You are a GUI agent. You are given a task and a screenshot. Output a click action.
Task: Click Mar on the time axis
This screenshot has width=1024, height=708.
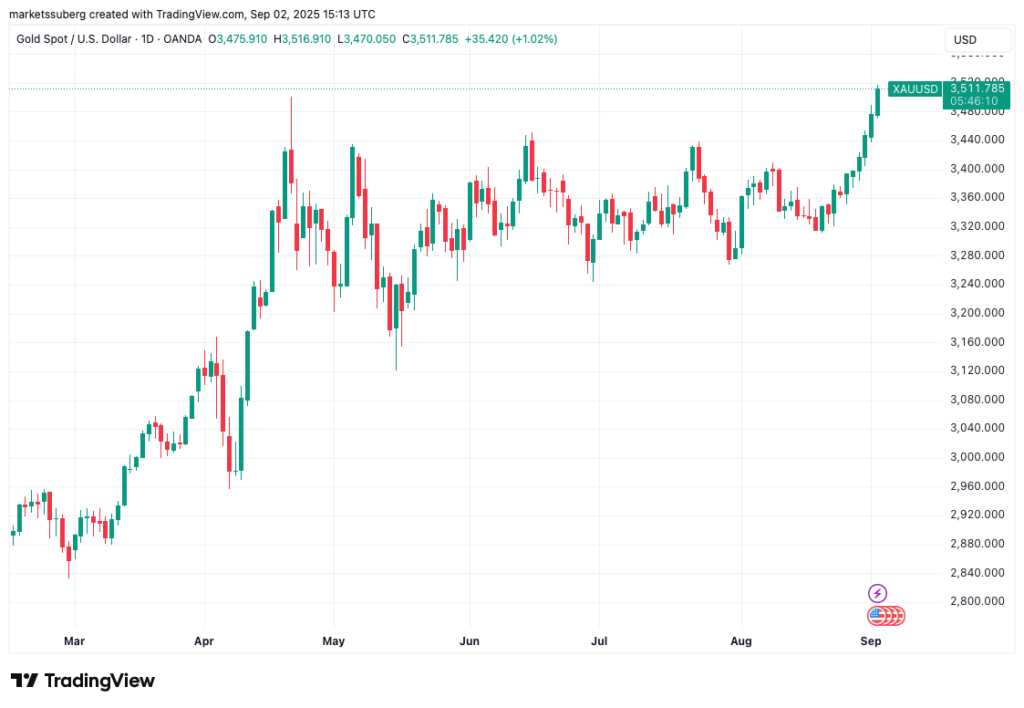(74, 641)
